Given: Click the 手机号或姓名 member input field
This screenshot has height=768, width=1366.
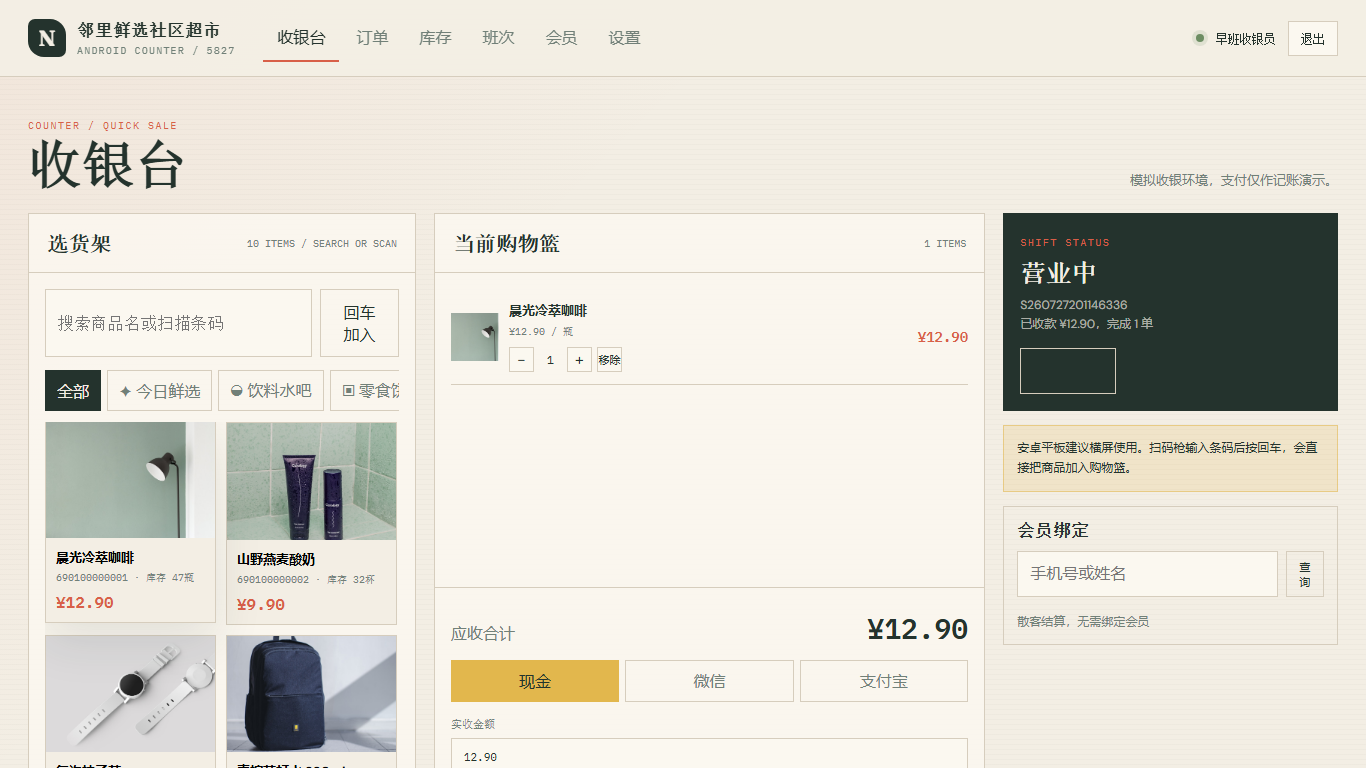Looking at the screenshot, I should (x=1147, y=574).
